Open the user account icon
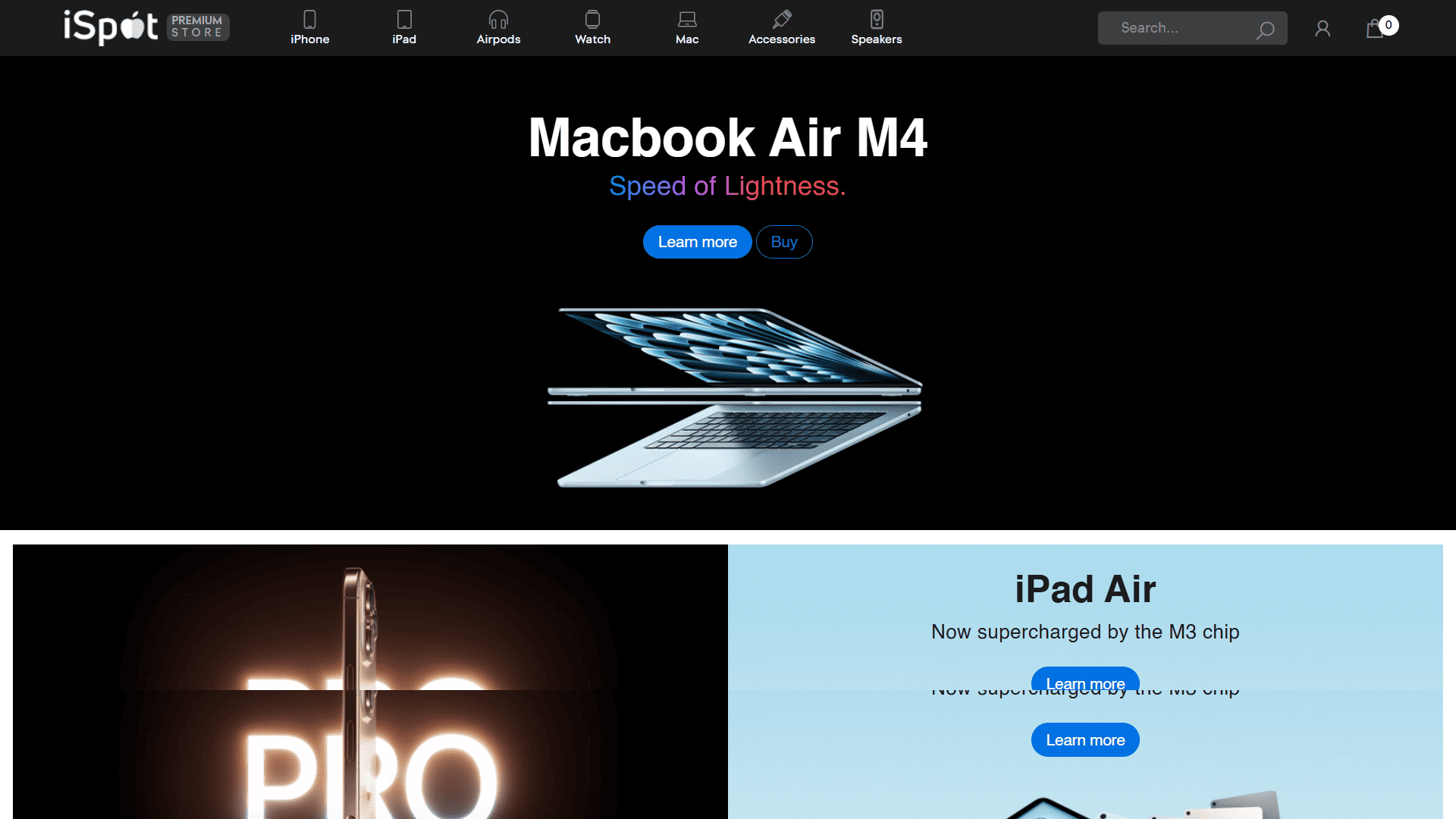This screenshot has width=1456, height=819. point(1323,29)
